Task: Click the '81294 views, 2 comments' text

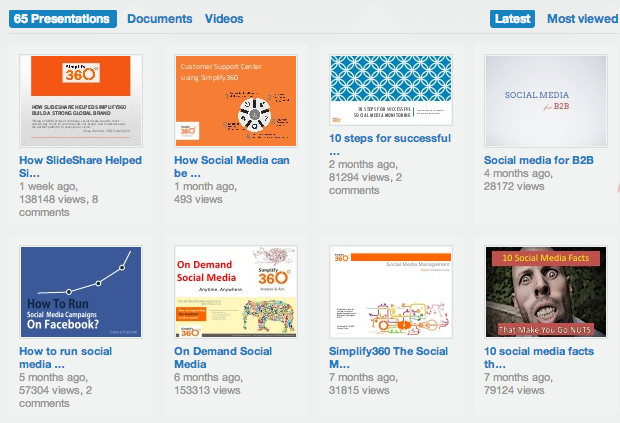Action: coord(365,183)
